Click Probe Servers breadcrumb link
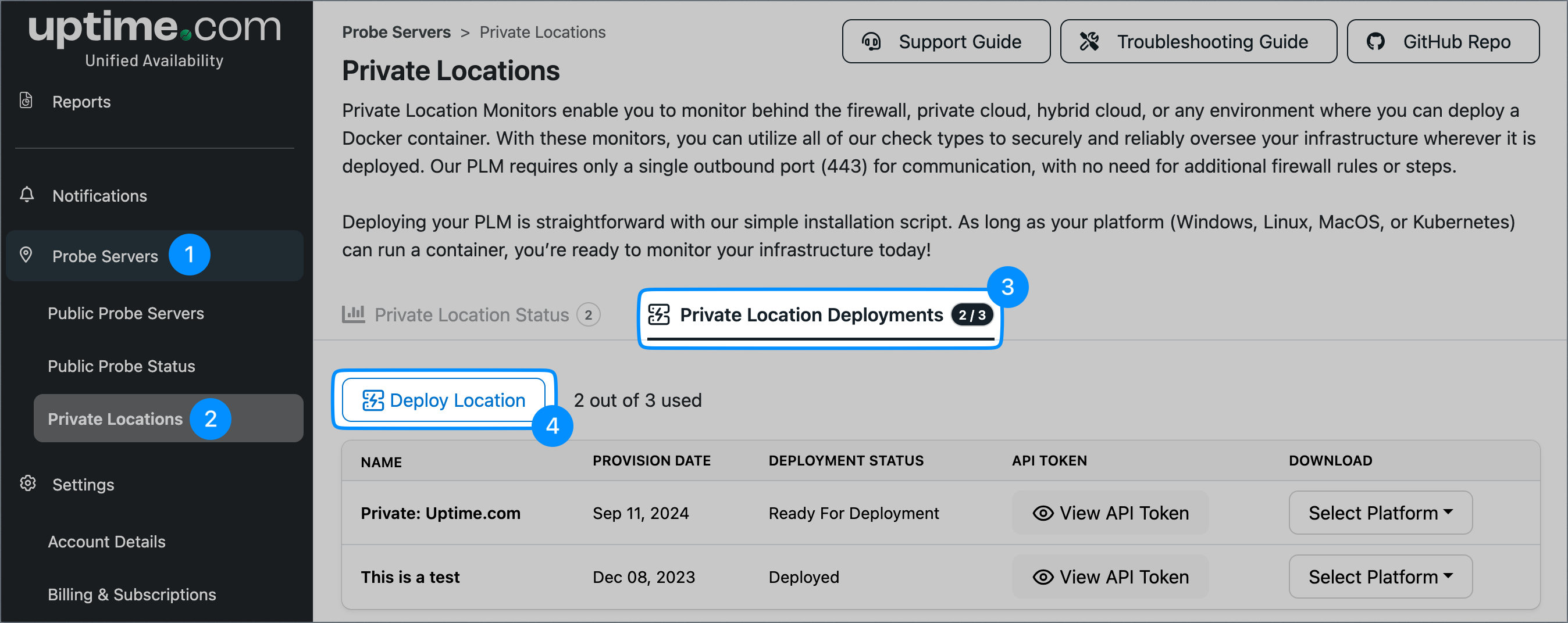 coord(396,32)
